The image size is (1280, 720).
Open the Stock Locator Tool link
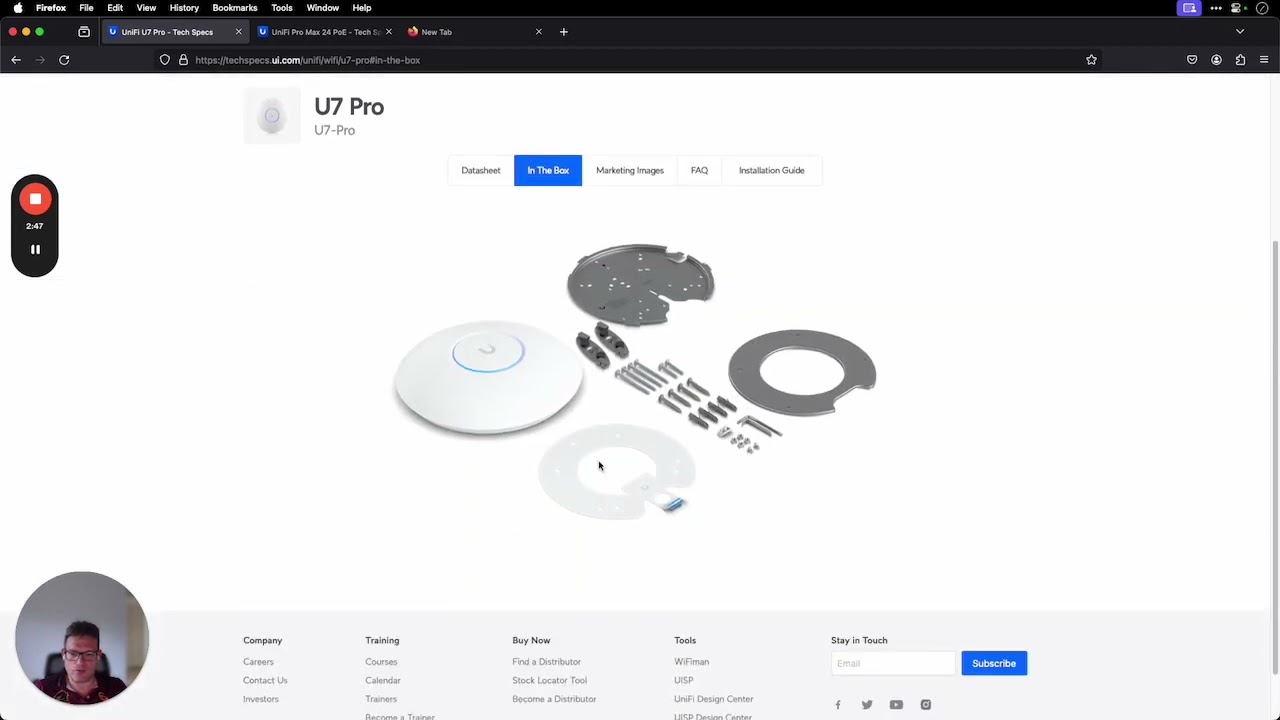coord(549,680)
